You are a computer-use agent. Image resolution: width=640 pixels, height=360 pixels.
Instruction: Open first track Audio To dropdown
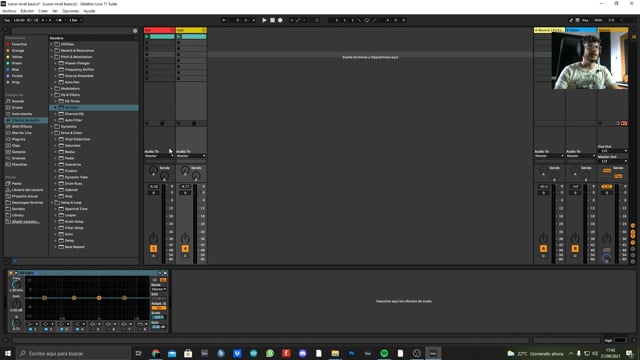tap(159, 156)
